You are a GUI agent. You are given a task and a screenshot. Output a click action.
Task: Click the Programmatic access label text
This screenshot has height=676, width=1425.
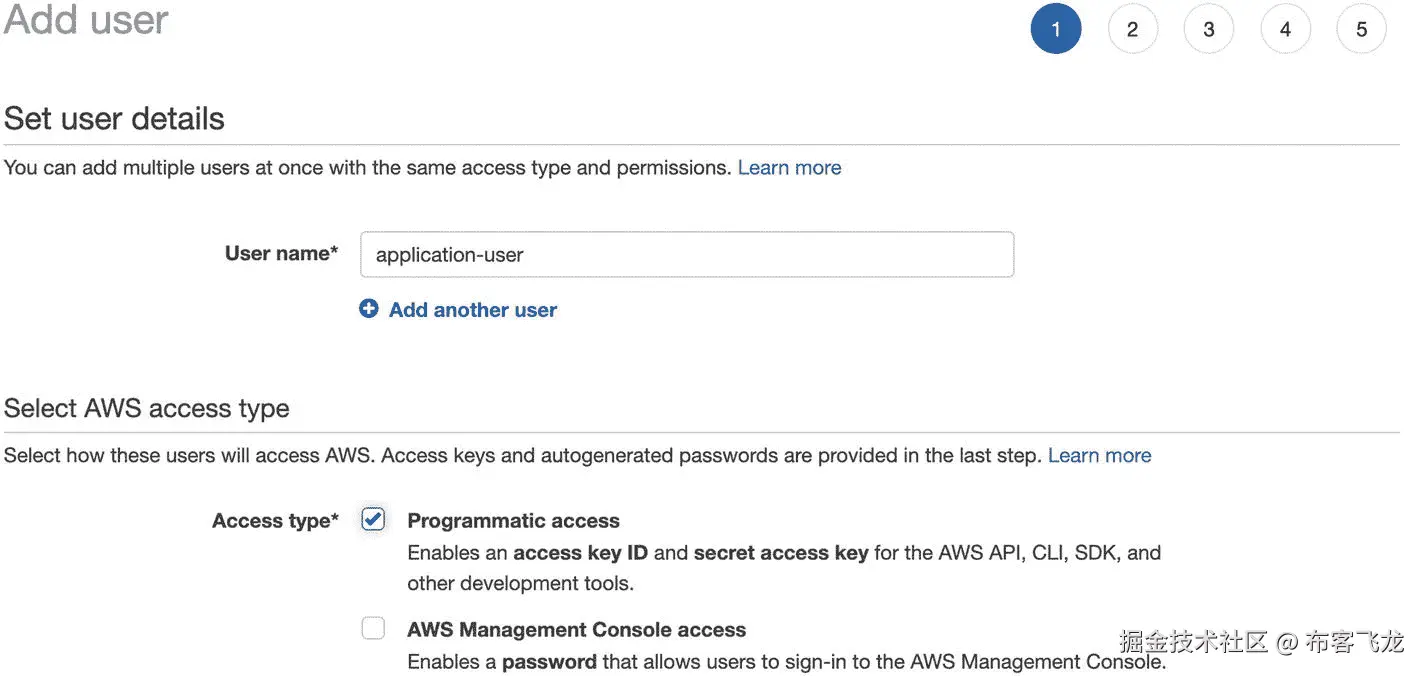pos(513,521)
